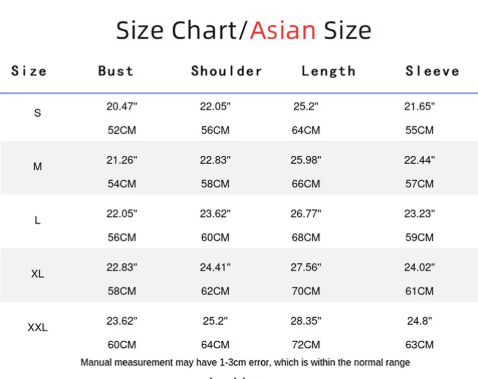
Task: Click the Bust column header
Action: click(x=116, y=71)
